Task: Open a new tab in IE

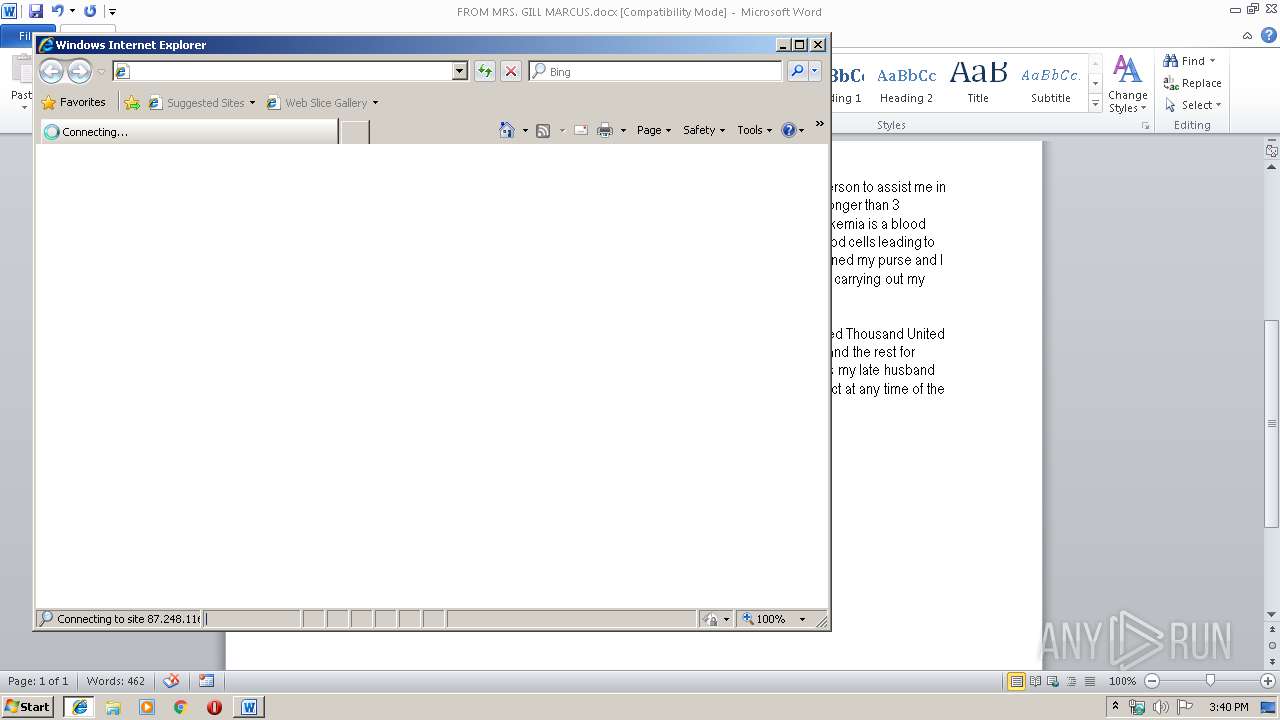Action: (x=355, y=132)
